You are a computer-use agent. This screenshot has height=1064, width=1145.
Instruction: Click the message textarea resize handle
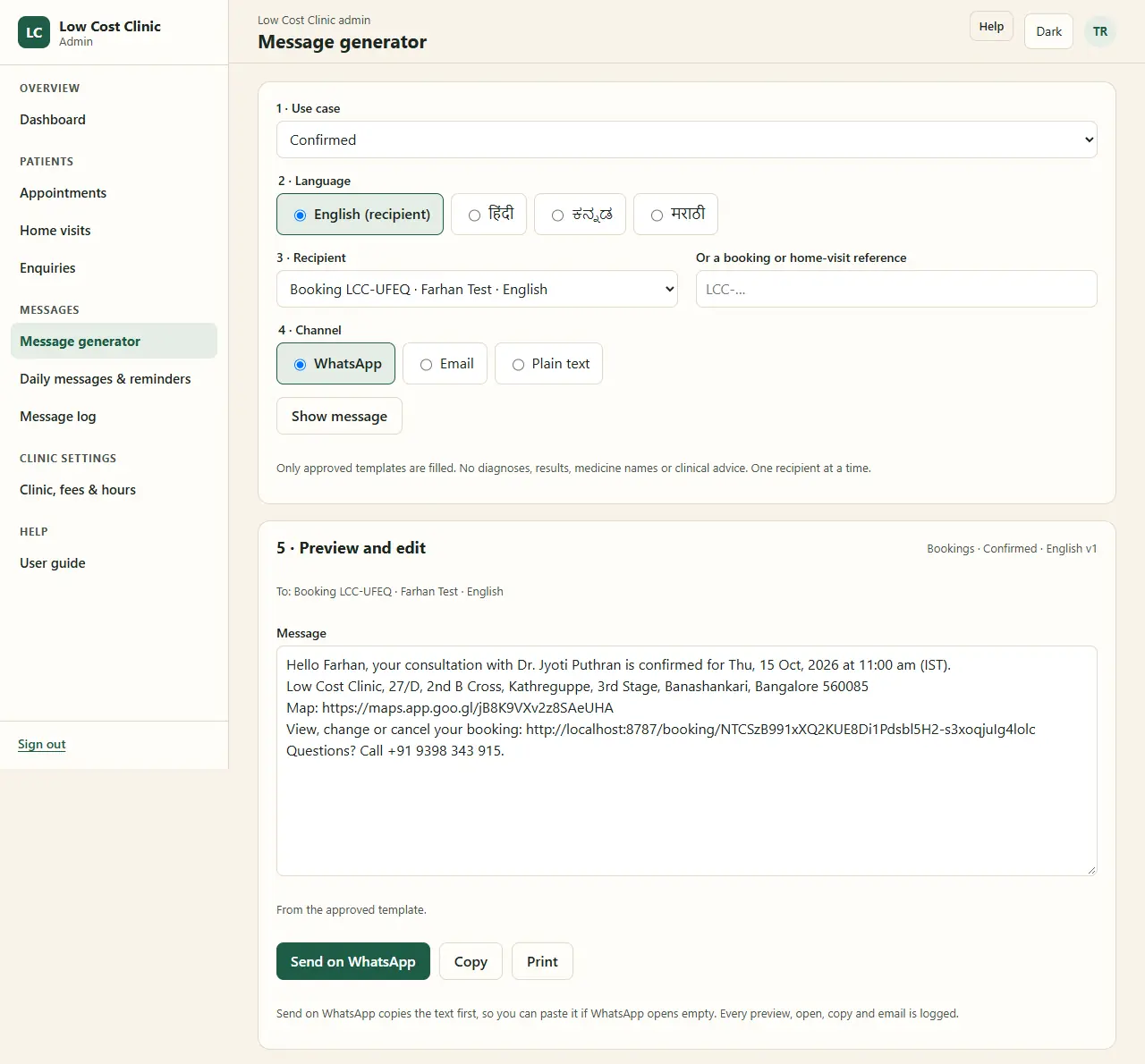(1090, 869)
